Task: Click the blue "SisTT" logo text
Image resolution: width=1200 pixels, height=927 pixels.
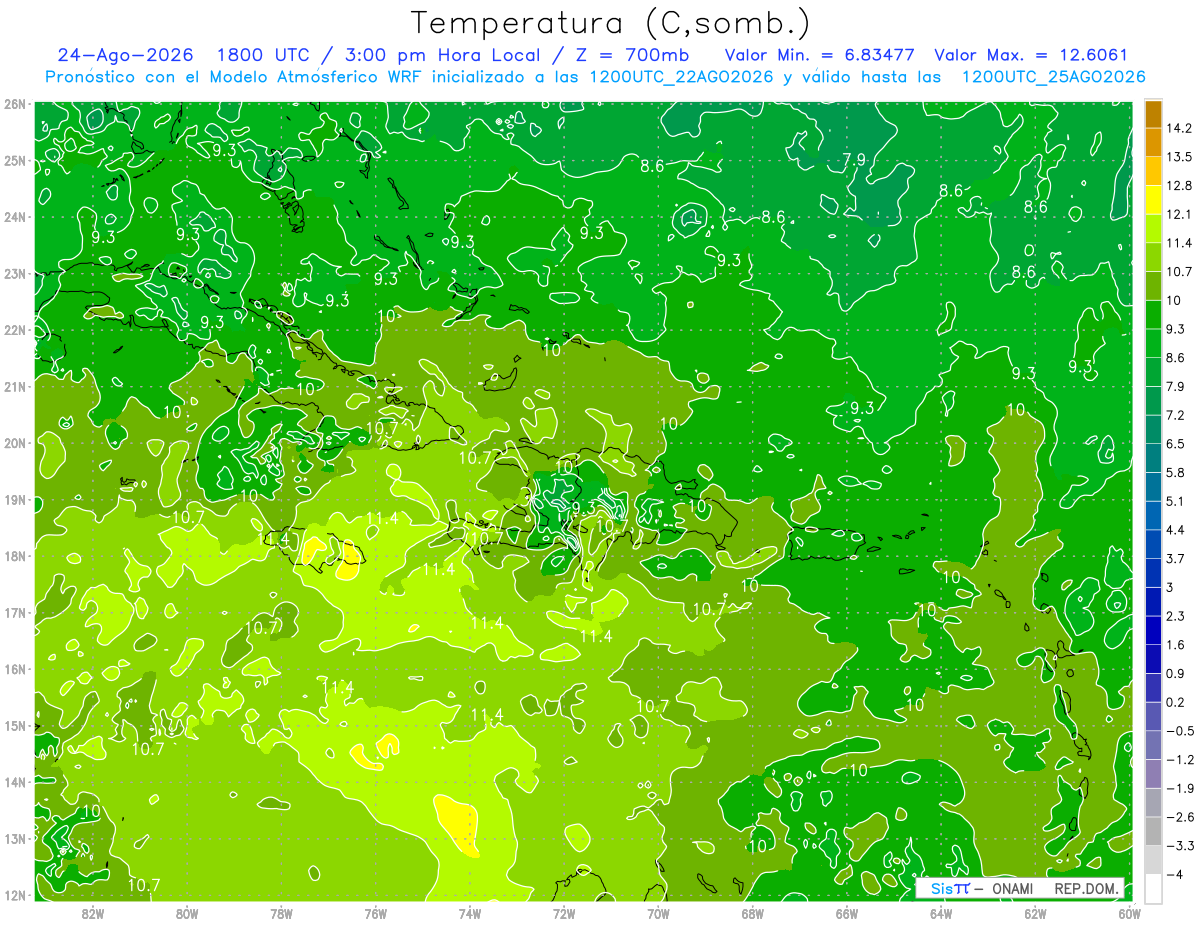Action: [x=949, y=888]
